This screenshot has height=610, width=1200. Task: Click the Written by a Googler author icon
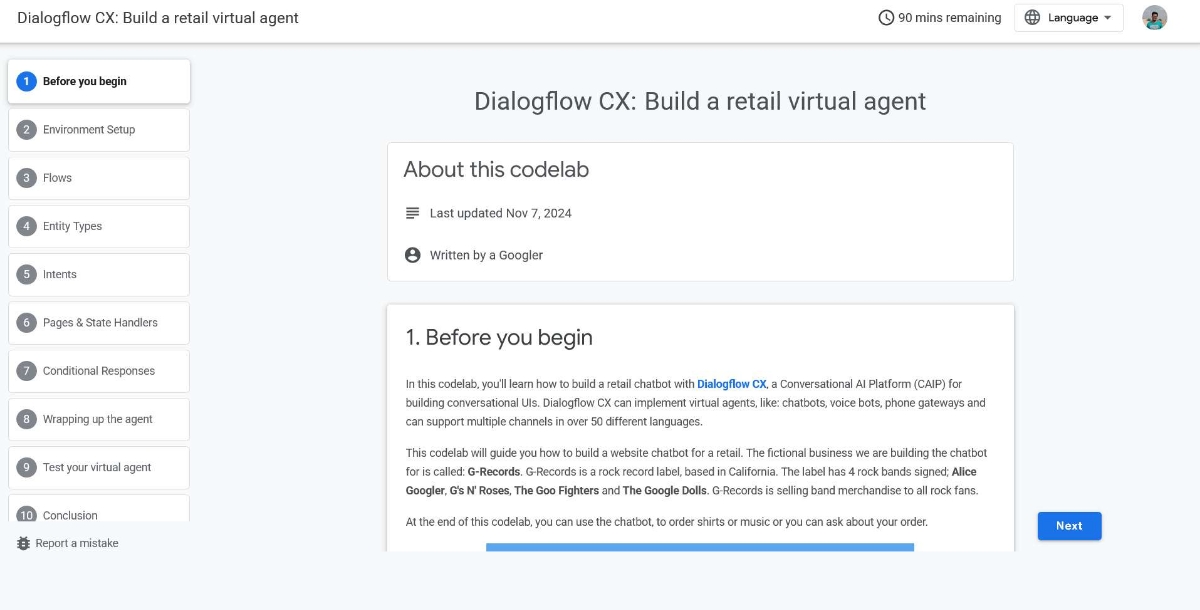412,255
